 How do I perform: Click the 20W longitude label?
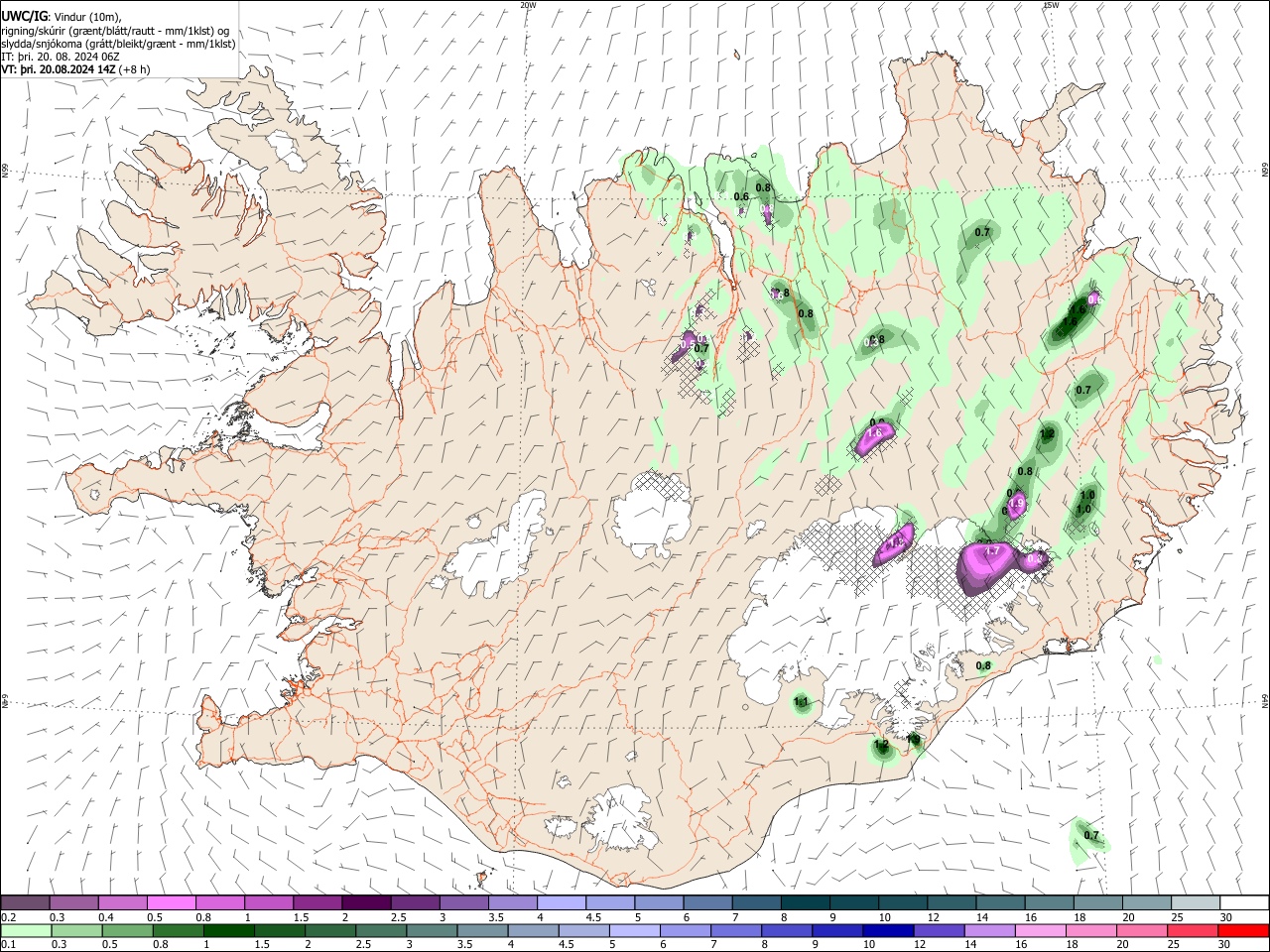click(528, 5)
